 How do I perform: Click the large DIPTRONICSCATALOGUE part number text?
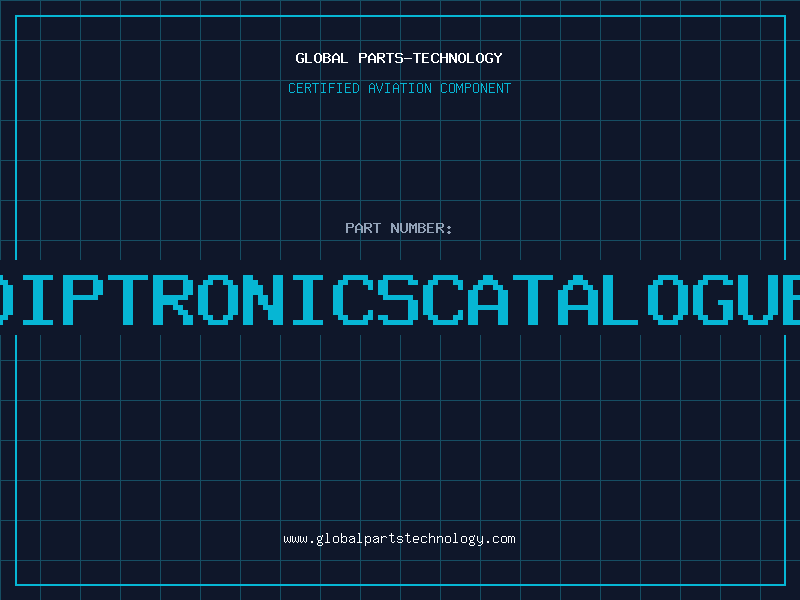(400, 299)
